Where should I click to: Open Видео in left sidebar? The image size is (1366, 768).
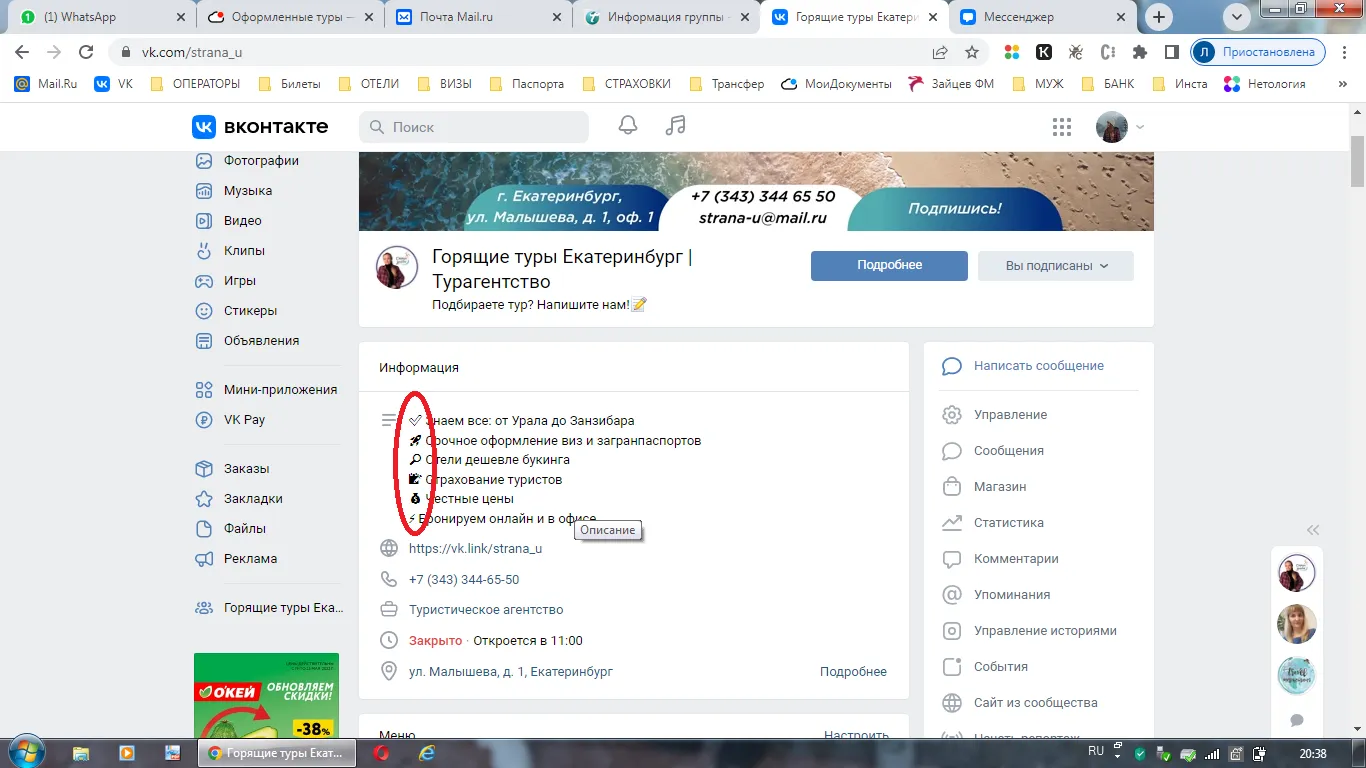(x=228, y=221)
